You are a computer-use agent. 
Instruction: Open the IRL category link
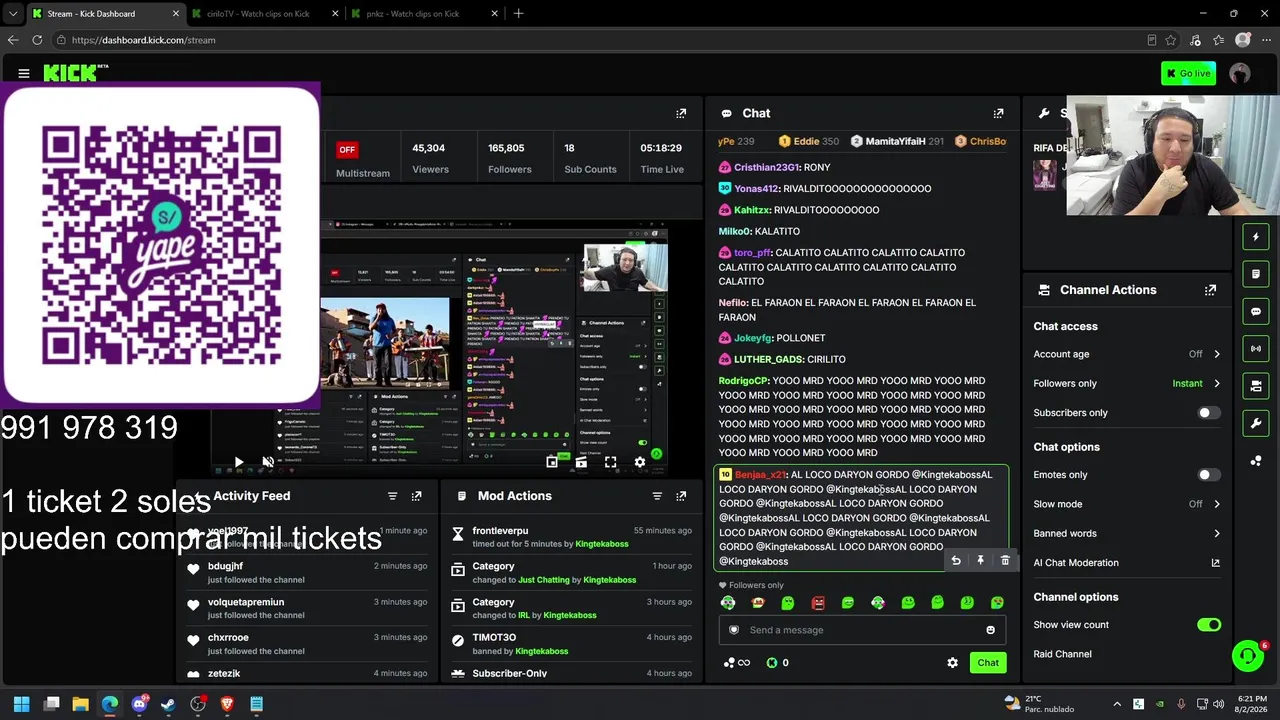pyautogui.click(x=524, y=615)
